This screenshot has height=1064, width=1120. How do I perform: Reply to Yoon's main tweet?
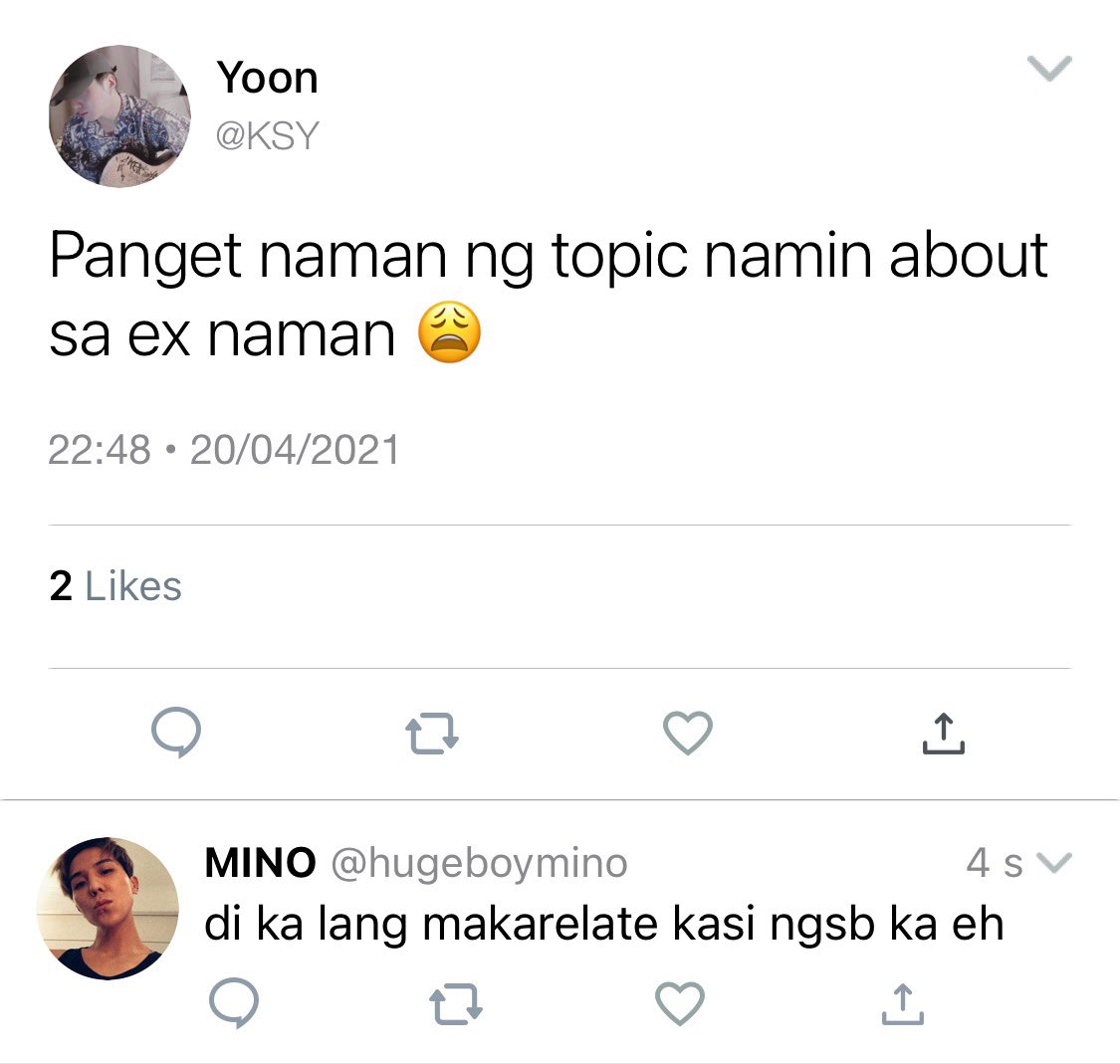pyautogui.click(x=175, y=732)
